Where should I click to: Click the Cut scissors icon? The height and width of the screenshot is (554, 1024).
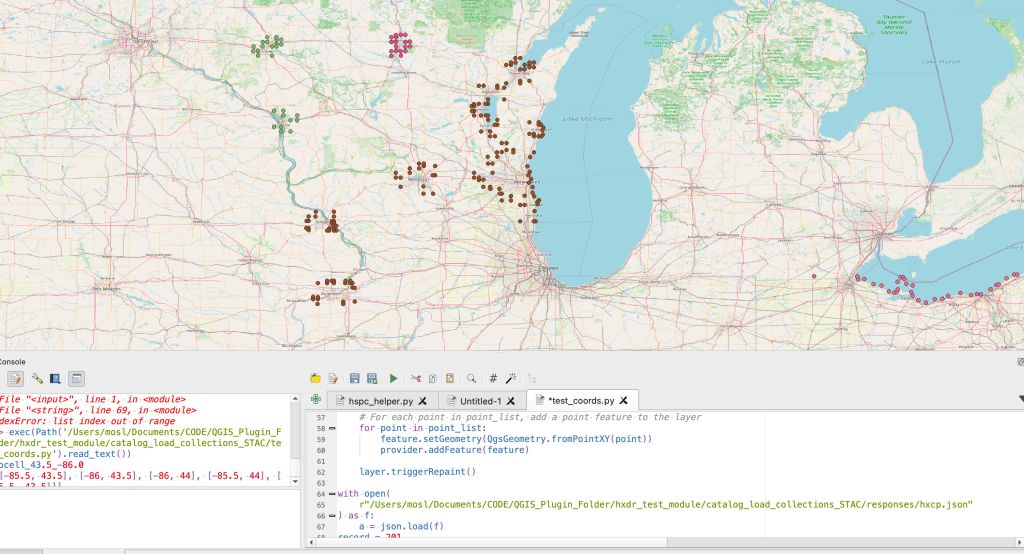(x=416, y=378)
